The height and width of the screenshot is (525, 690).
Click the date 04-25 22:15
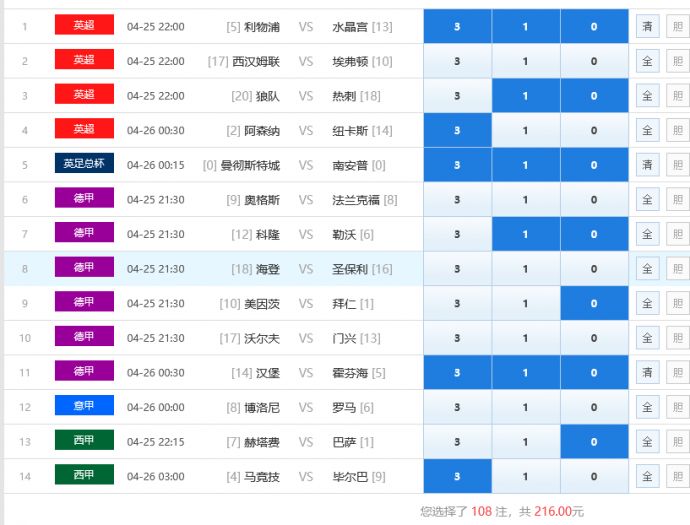click(x=156, y=442)
